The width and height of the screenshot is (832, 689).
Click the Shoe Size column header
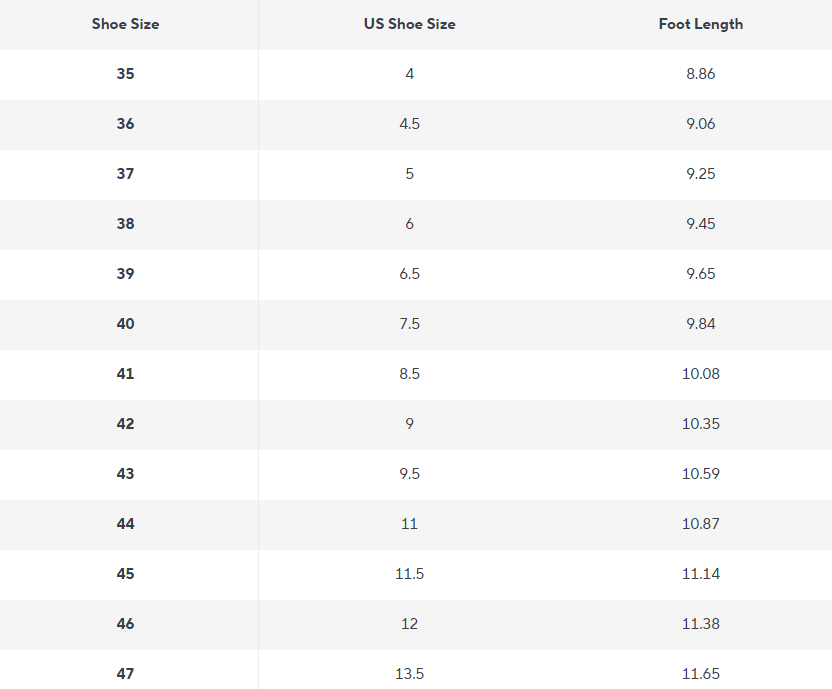tap(125, 24)
